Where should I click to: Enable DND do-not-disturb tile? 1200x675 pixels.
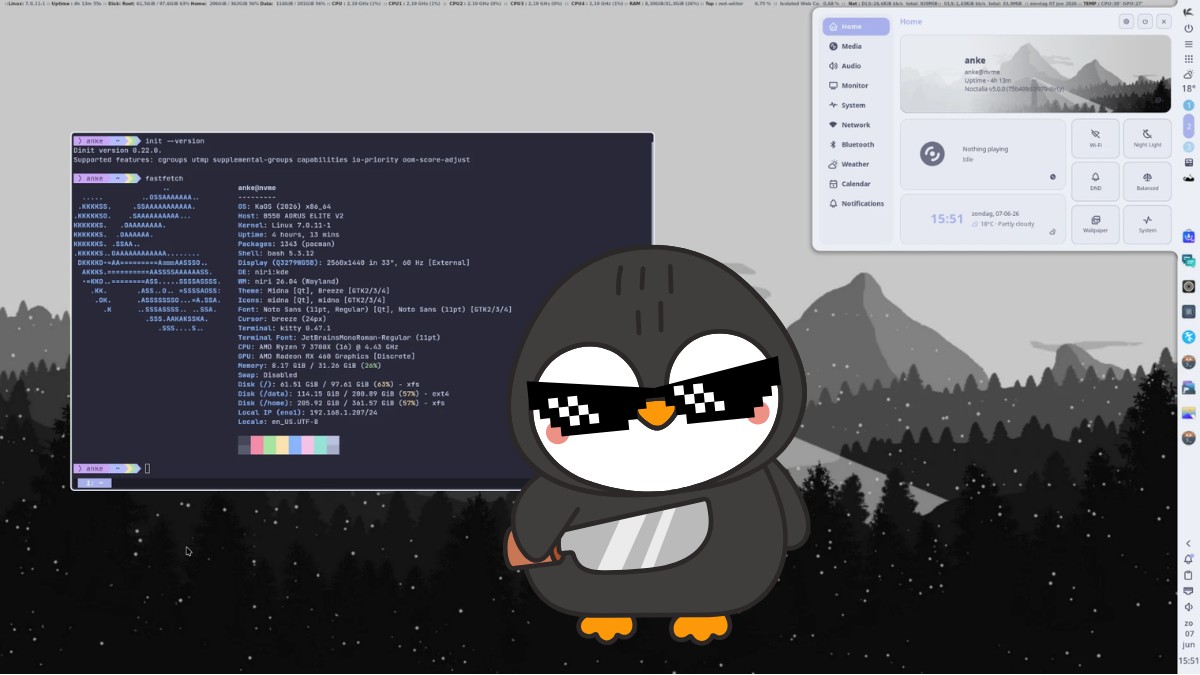pyautogui.click(x=1095, y=181)
